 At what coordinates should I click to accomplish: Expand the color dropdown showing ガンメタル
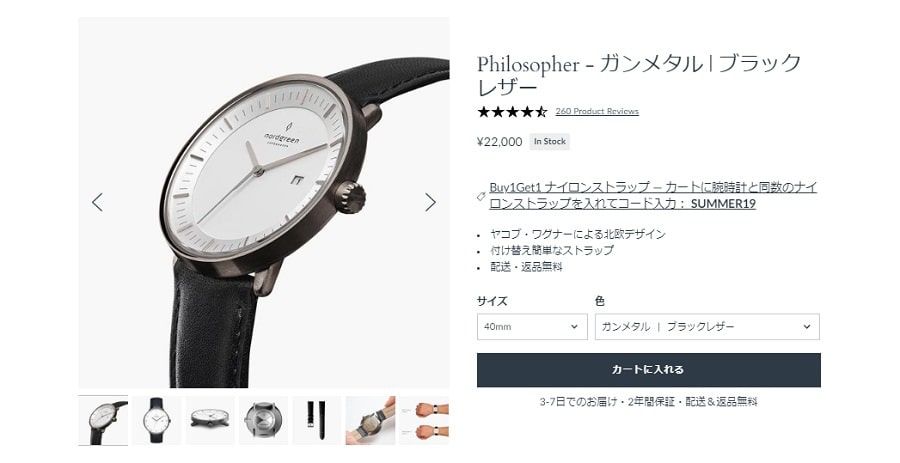click(x=707, y=326)
